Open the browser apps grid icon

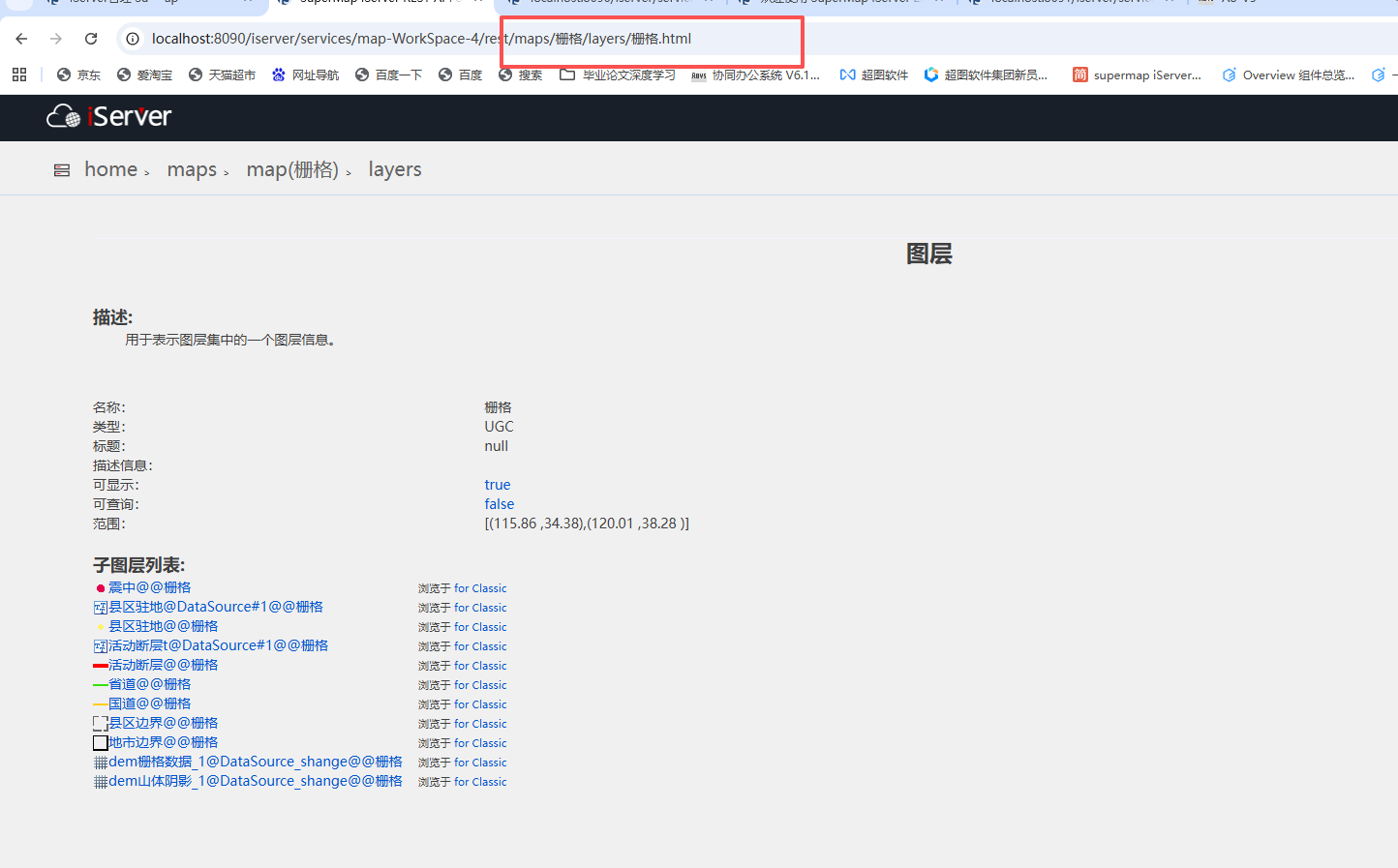19,75
